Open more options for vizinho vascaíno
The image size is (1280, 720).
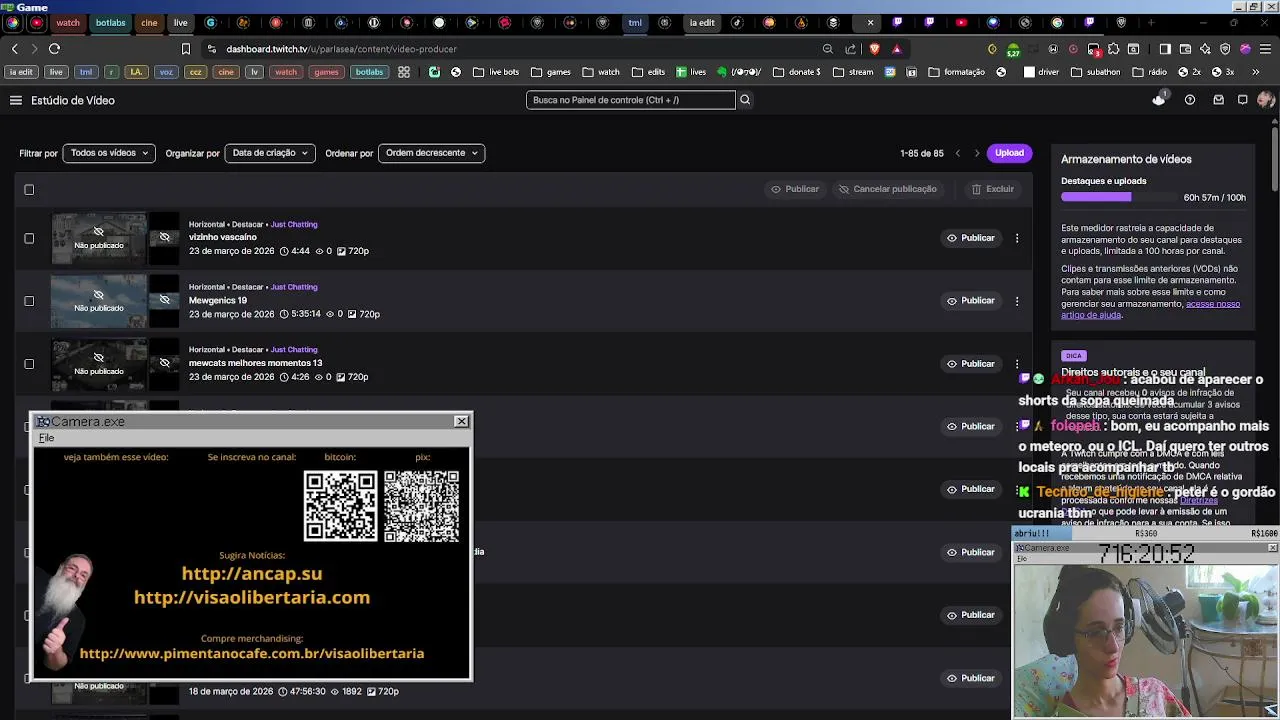(x=1017, y=238)
